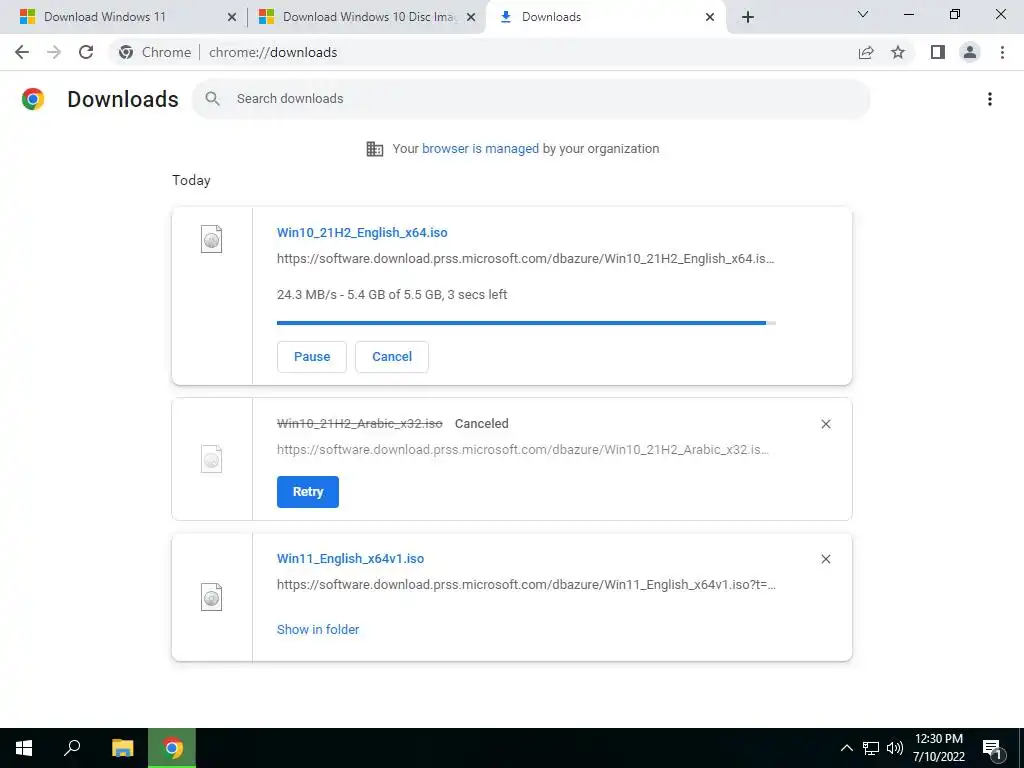Click the Chrome logo beside Downloads heading

[33, 99]
